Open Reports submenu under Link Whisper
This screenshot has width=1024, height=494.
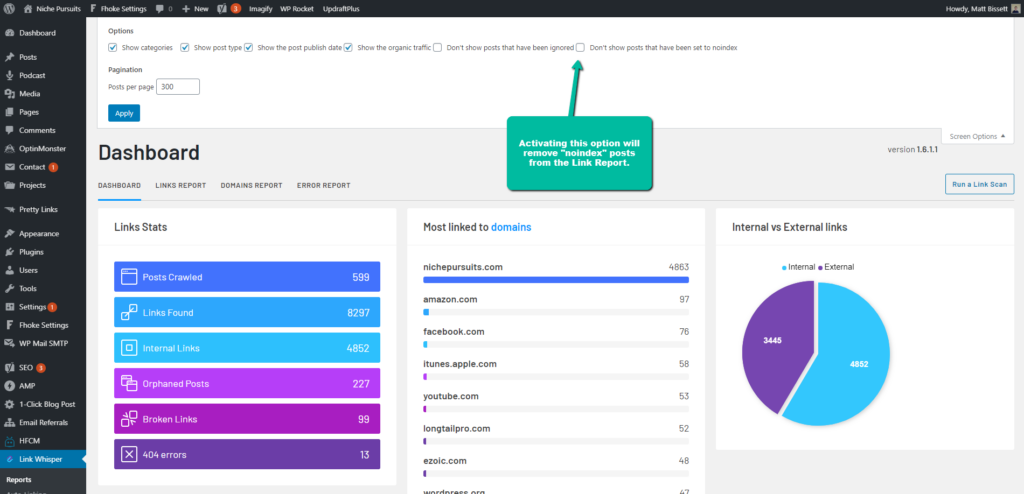pos(18,480)
